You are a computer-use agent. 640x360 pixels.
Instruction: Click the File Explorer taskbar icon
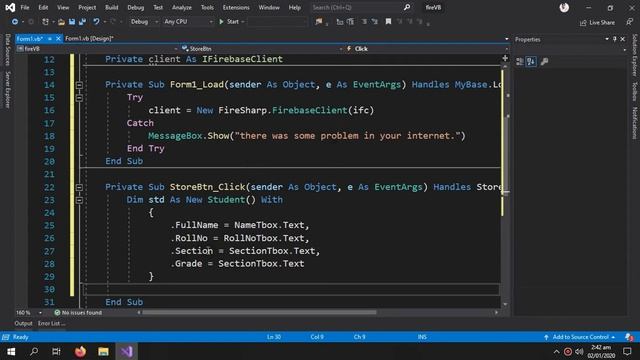103,351
